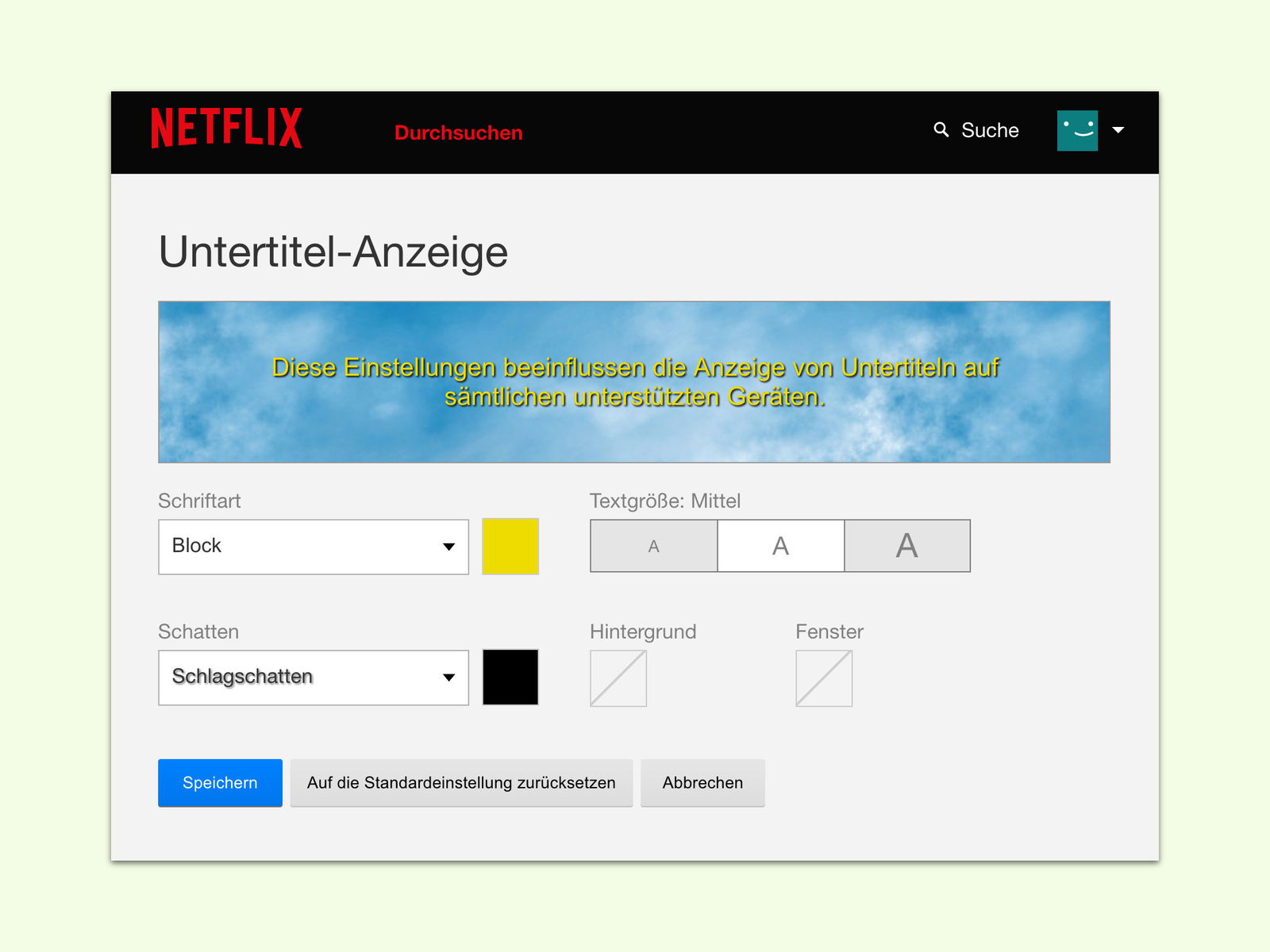Image resolution: width=1270 pixels, height=952 pixels.
Task: Click the Netflix logo
Action: pyautogui.click(x=226, y=129)
